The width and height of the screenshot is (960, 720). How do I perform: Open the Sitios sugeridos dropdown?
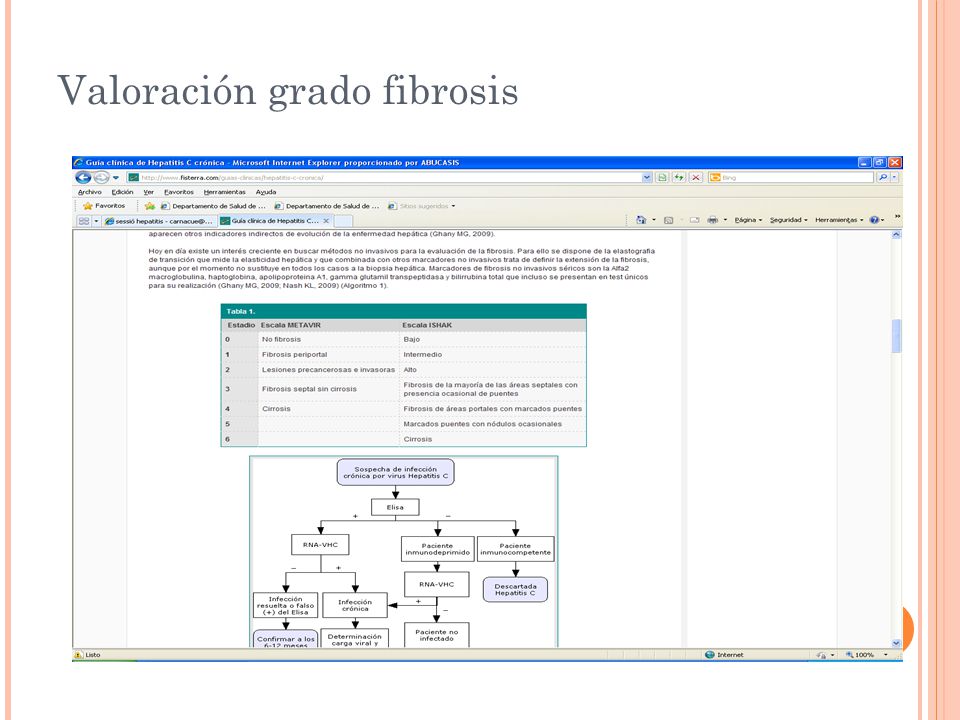point(422,206)
